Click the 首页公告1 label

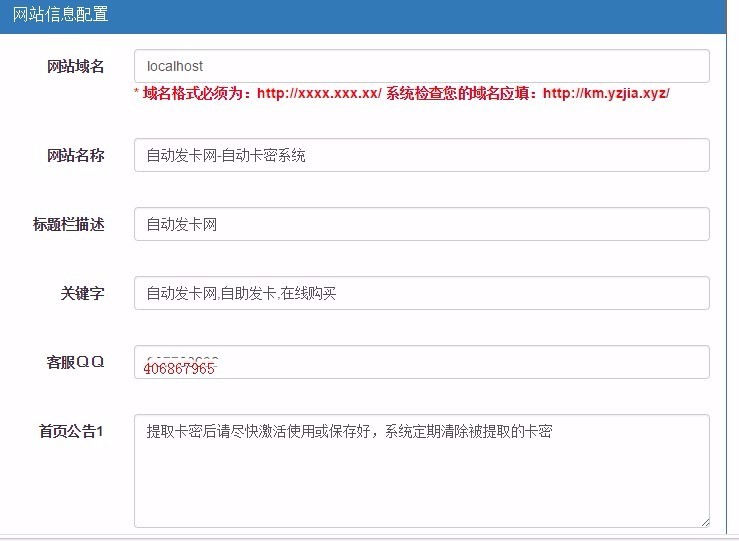[x=71, y=432]
